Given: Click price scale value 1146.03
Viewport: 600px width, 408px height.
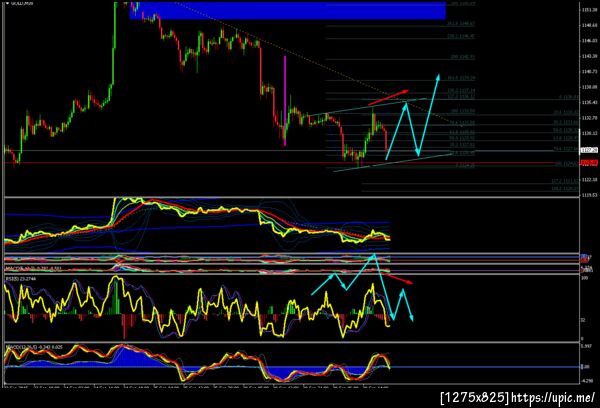Looking at the screenshot, I should tap(589, 41).
